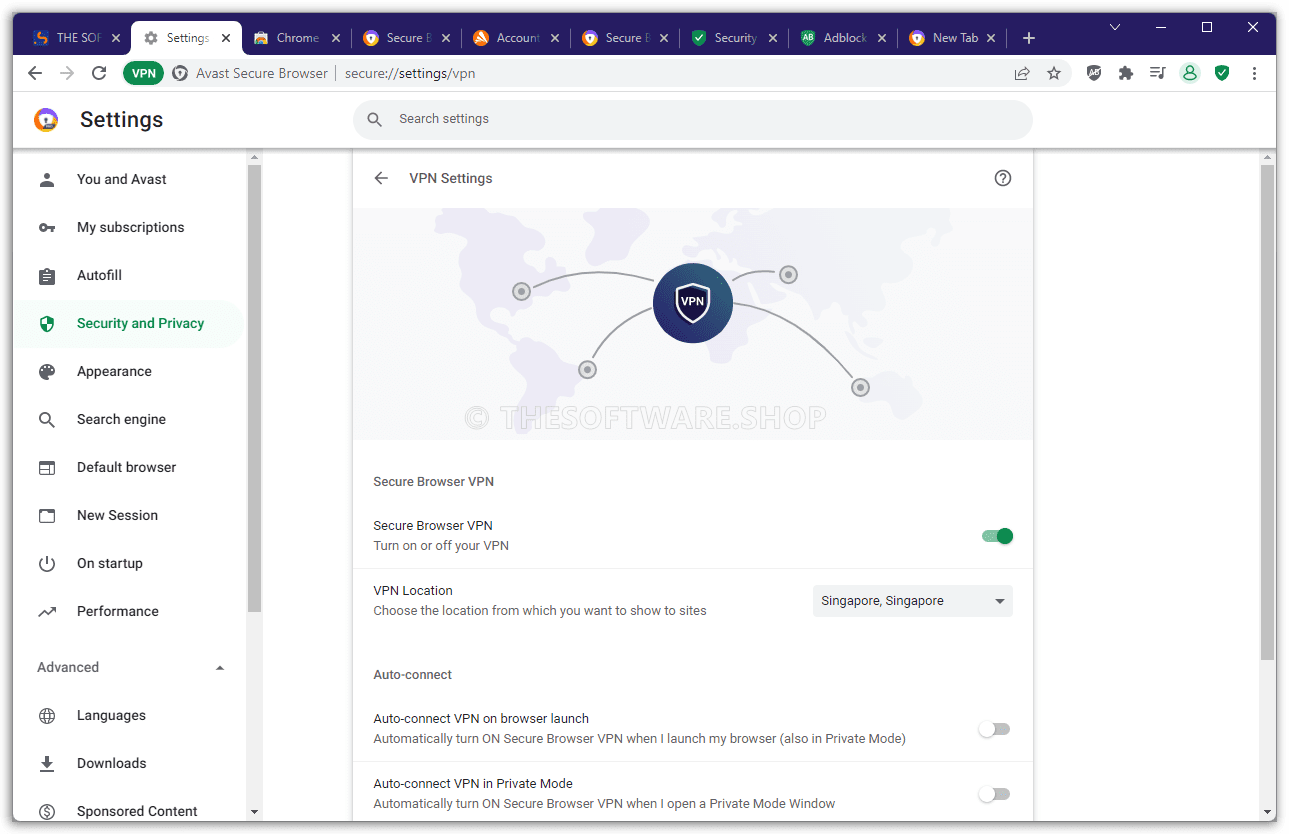Click the Search settings input field
Image resolution: width=1289 pixels, height=834 pixels.
click(693, 119)
